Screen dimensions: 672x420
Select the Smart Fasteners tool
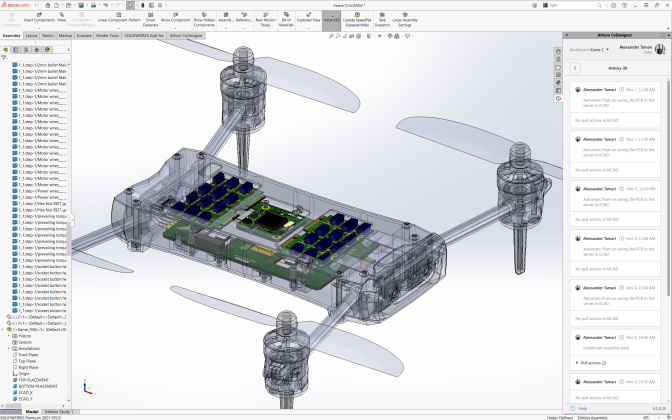[150, 19]
